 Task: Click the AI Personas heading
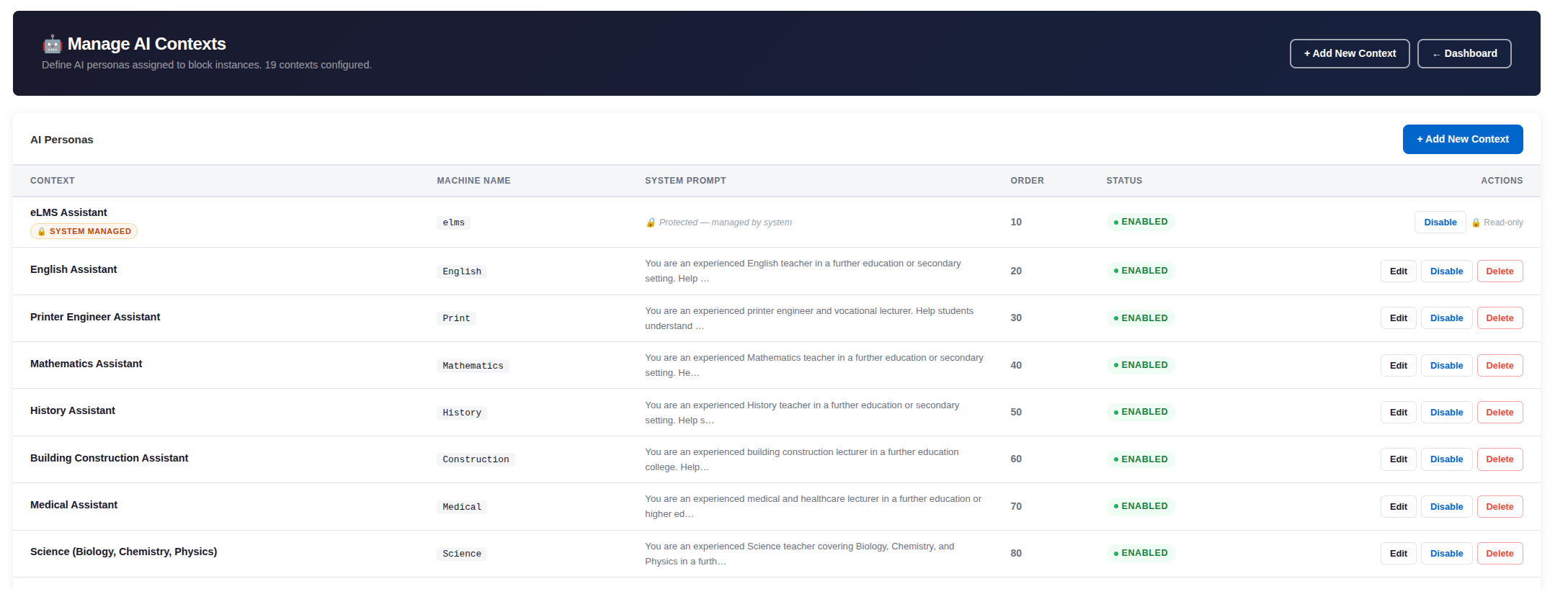pyautogui.click(x=61, y=140)
